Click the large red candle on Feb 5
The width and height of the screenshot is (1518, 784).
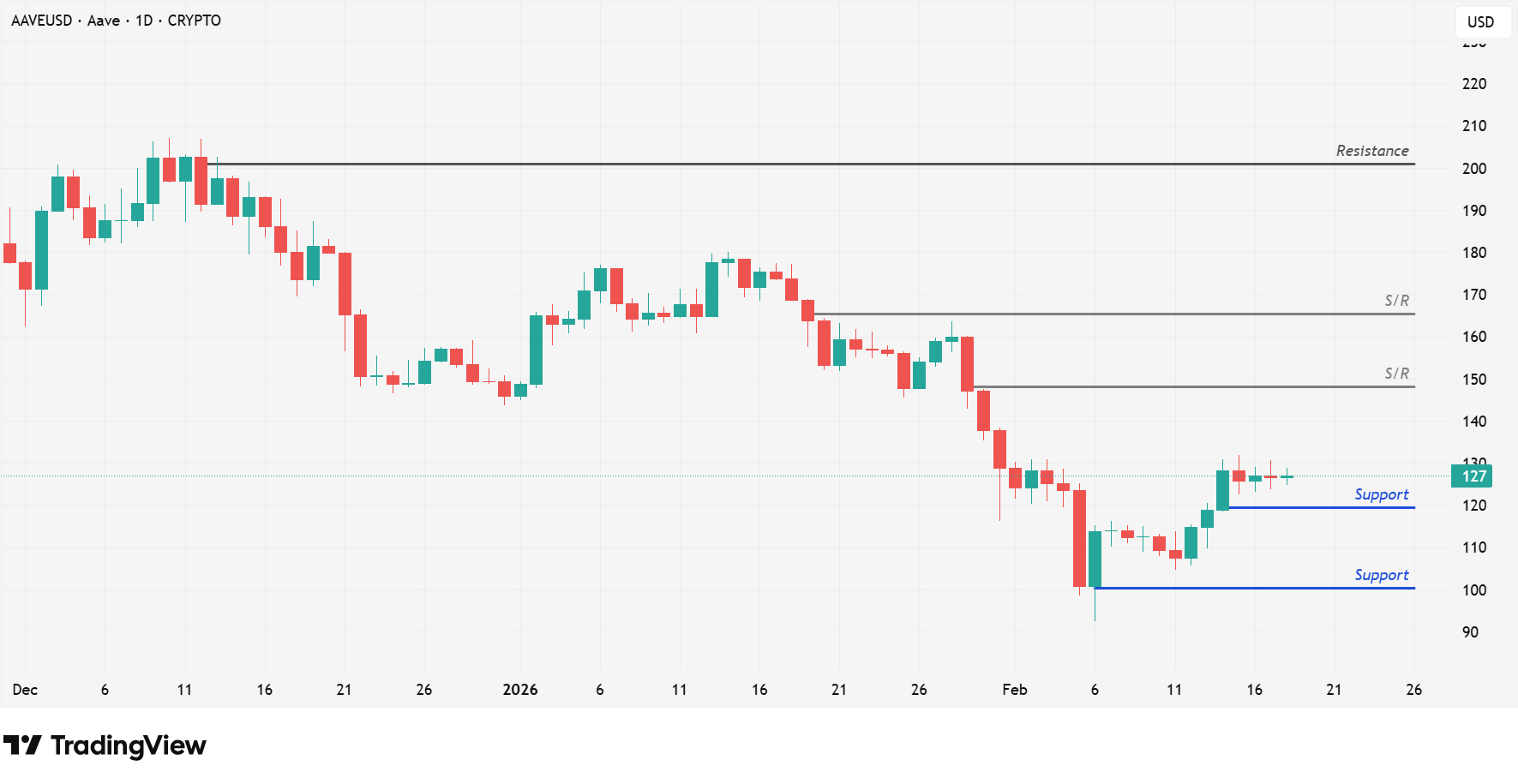pos(1079,540)
